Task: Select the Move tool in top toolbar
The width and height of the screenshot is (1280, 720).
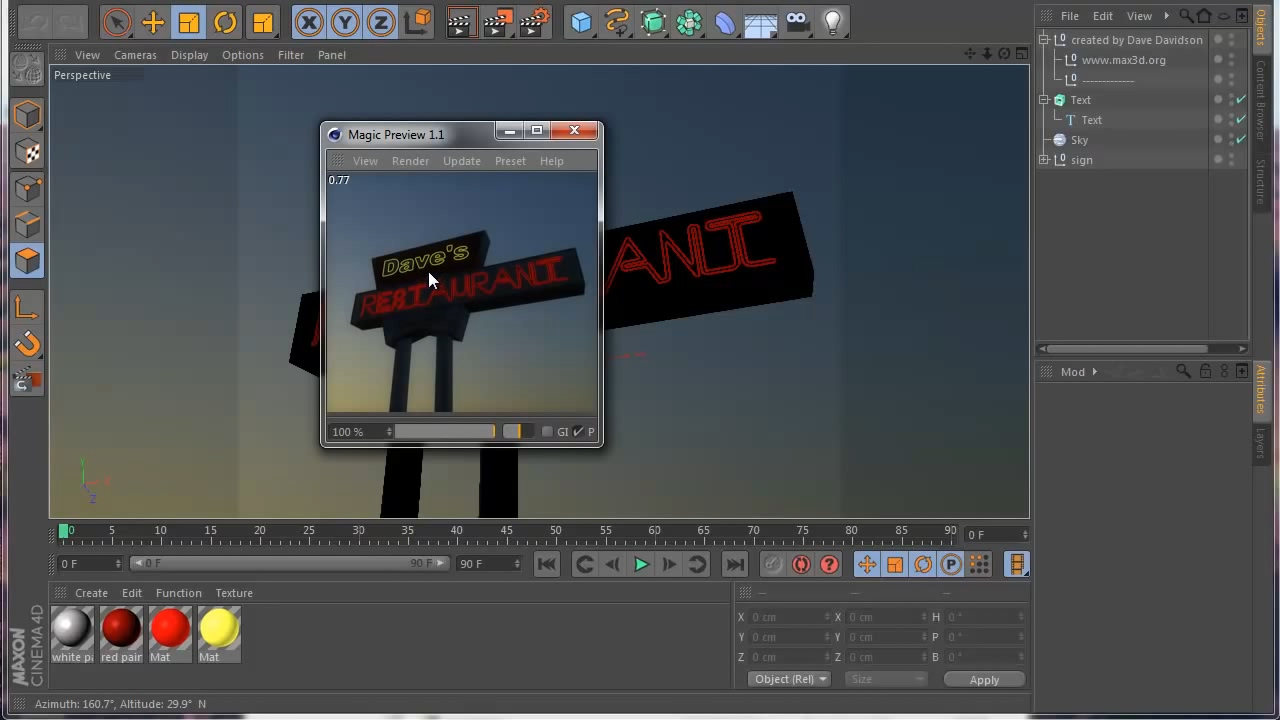Action: tap(153, 22)
